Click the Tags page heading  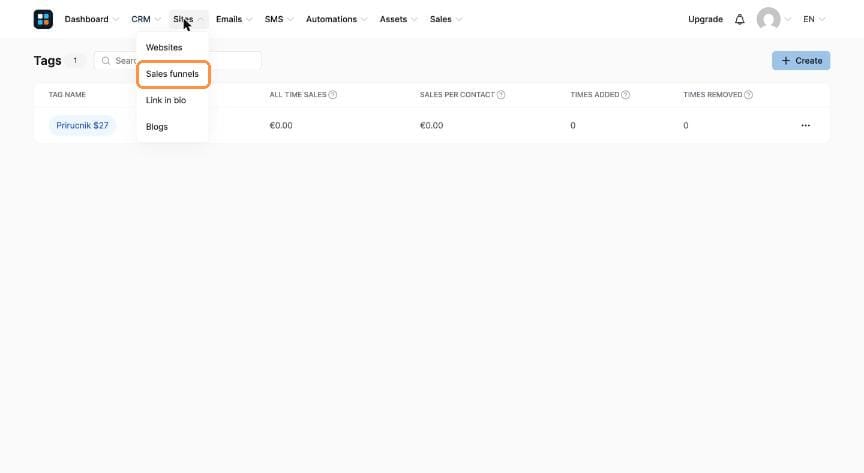[47, 61]
